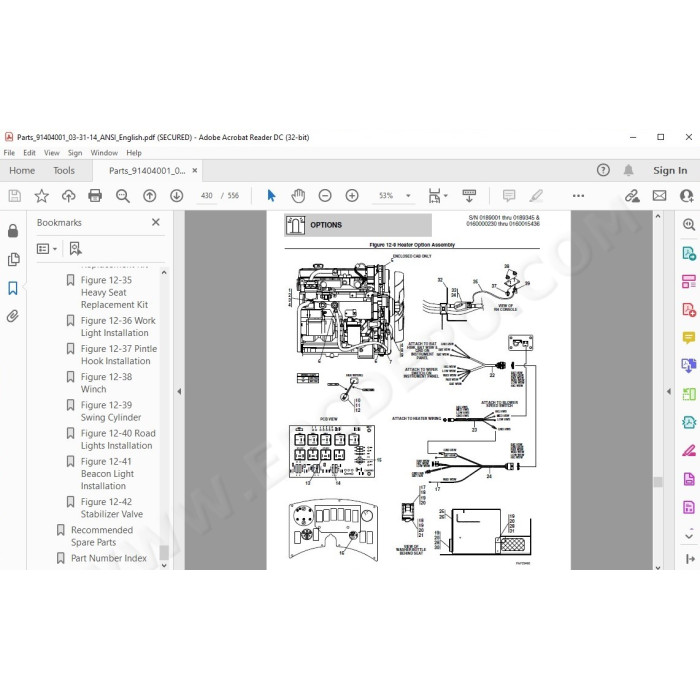Open the help question mark

tap(603, 170)
